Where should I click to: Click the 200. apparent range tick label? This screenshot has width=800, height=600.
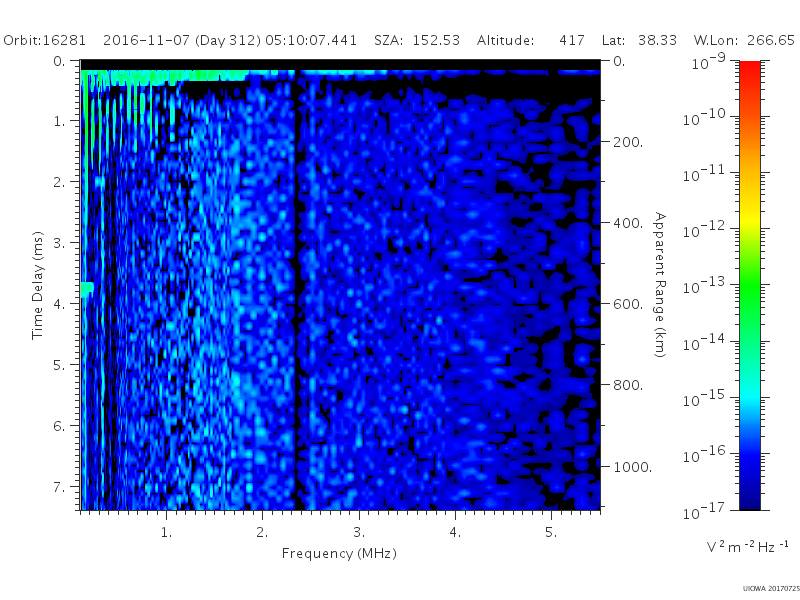(628, 142)
